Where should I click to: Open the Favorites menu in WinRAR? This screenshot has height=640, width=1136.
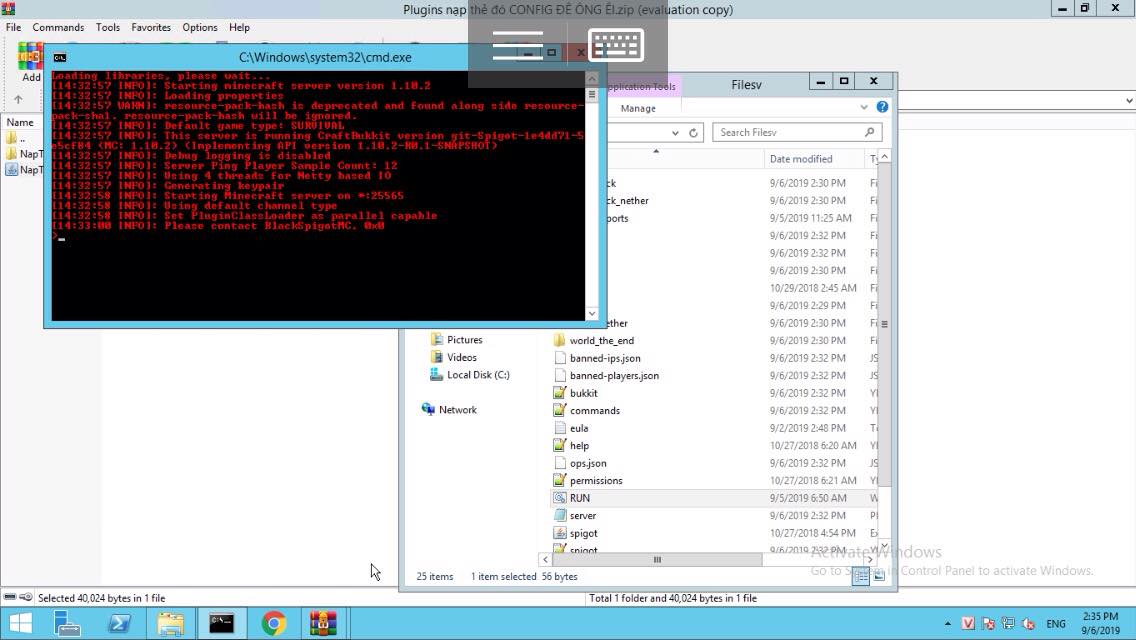click(x=151, y=27)
